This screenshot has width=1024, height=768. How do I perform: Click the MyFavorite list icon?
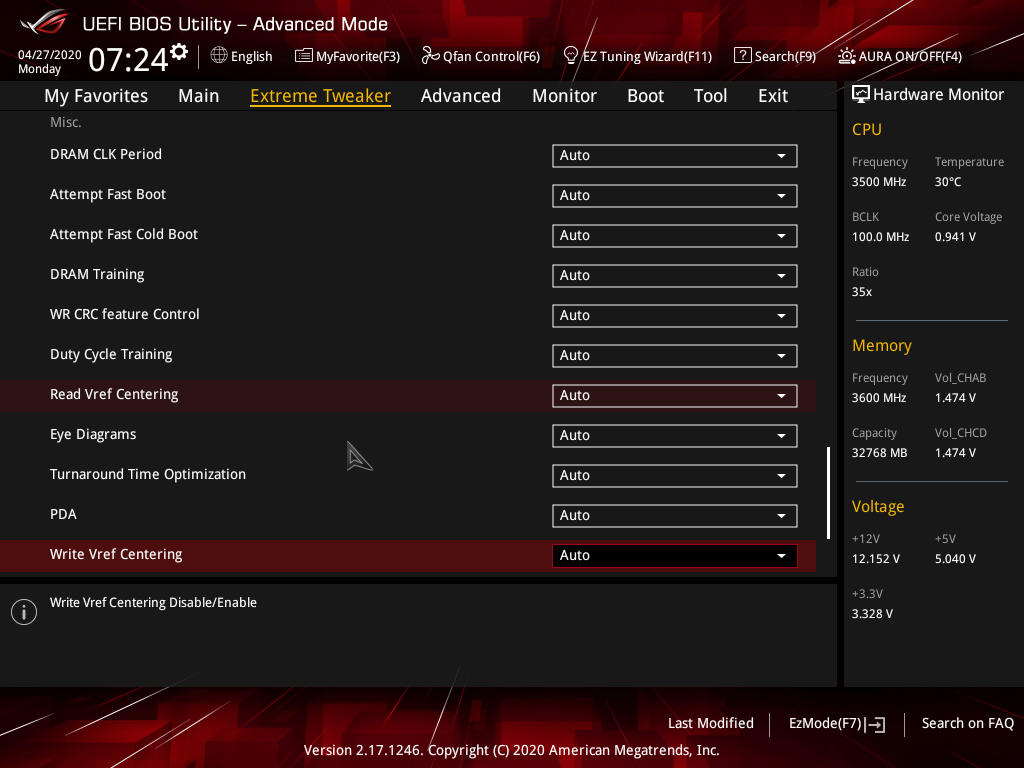click(x=304, y=56)
